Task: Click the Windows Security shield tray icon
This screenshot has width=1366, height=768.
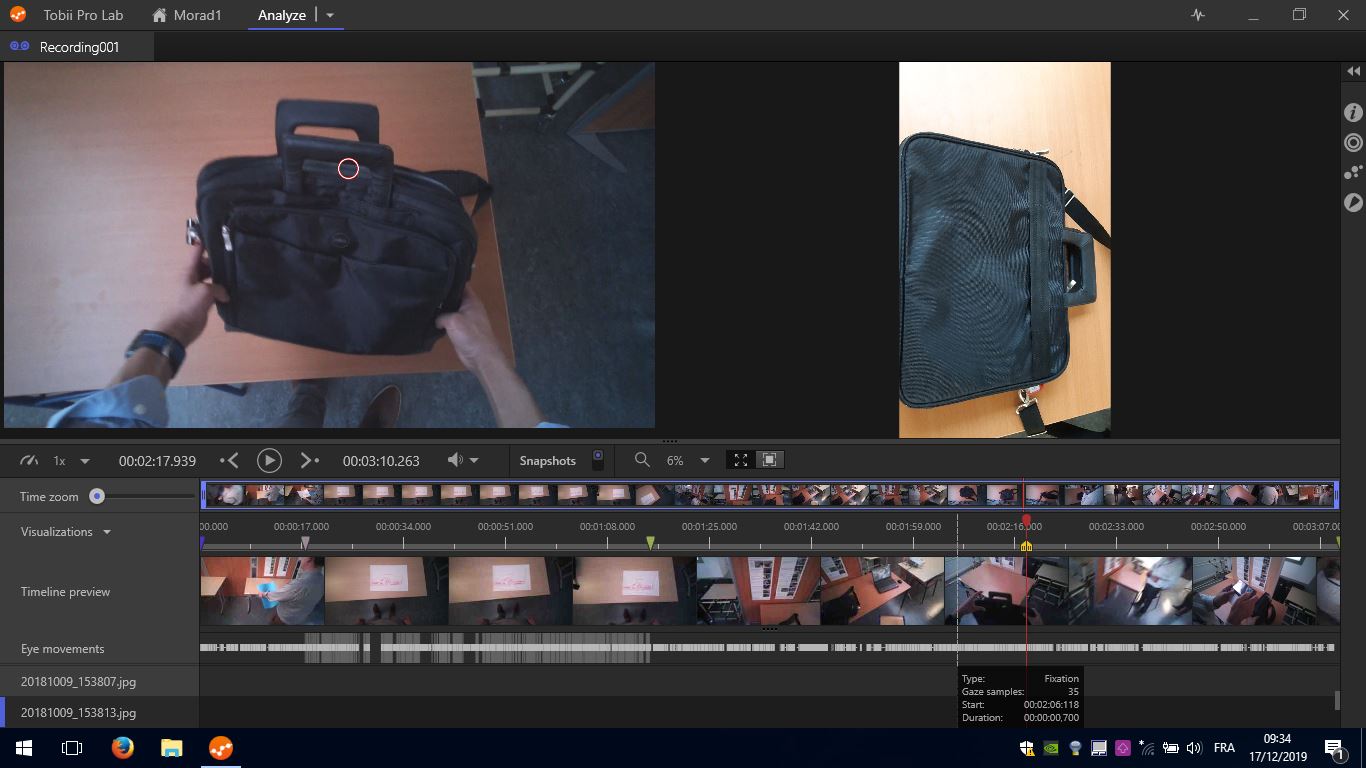Action: [1027, 748]
